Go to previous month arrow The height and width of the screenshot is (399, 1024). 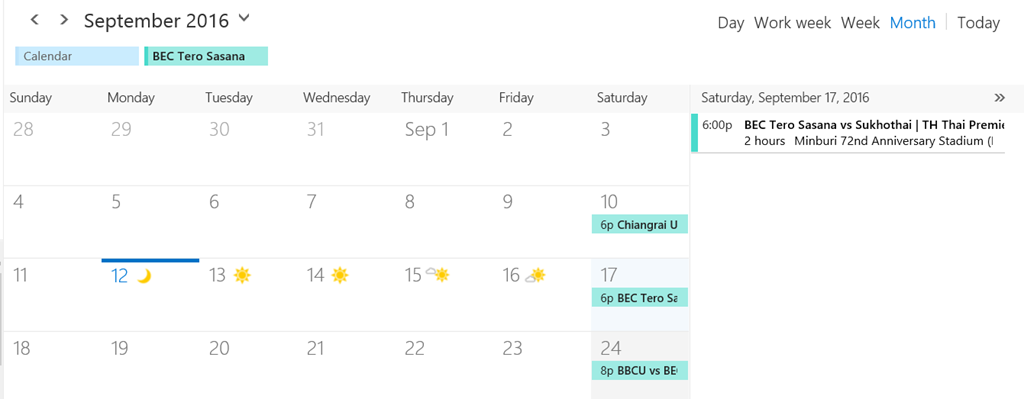point(35,20)
